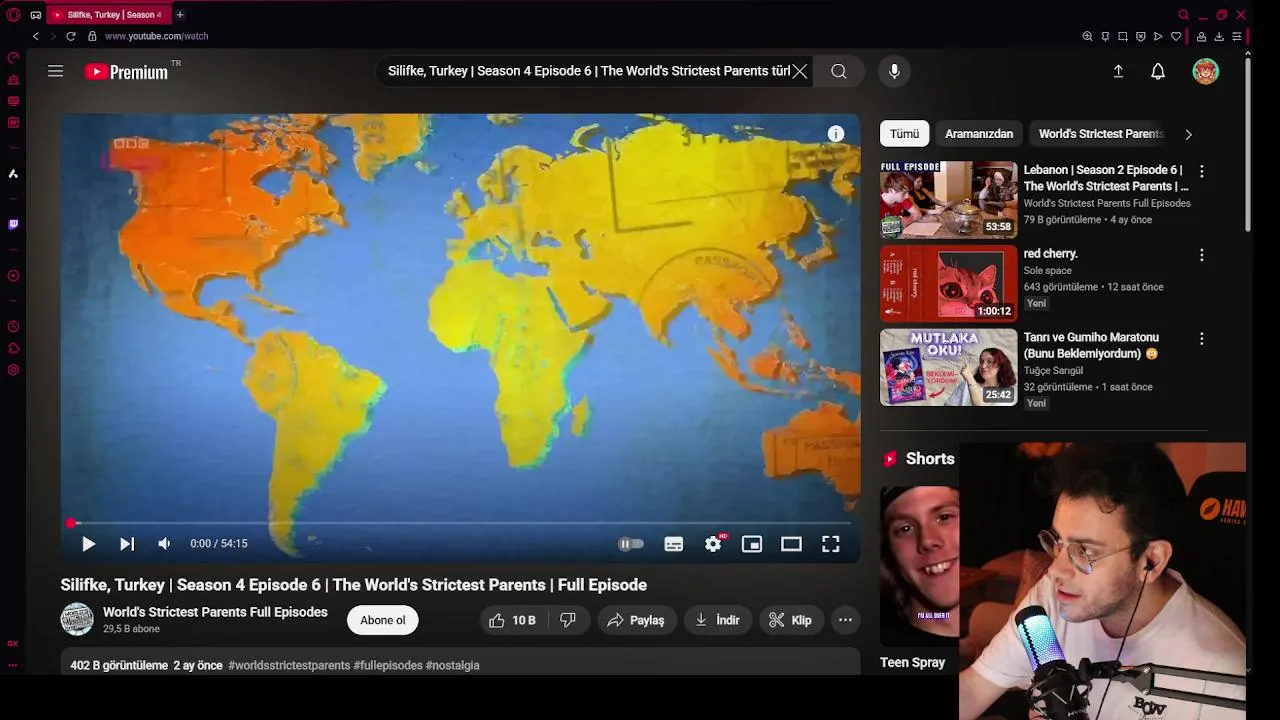Open the browser snapshot capture icon
1280x720 pixels.
coord(1123,36)
